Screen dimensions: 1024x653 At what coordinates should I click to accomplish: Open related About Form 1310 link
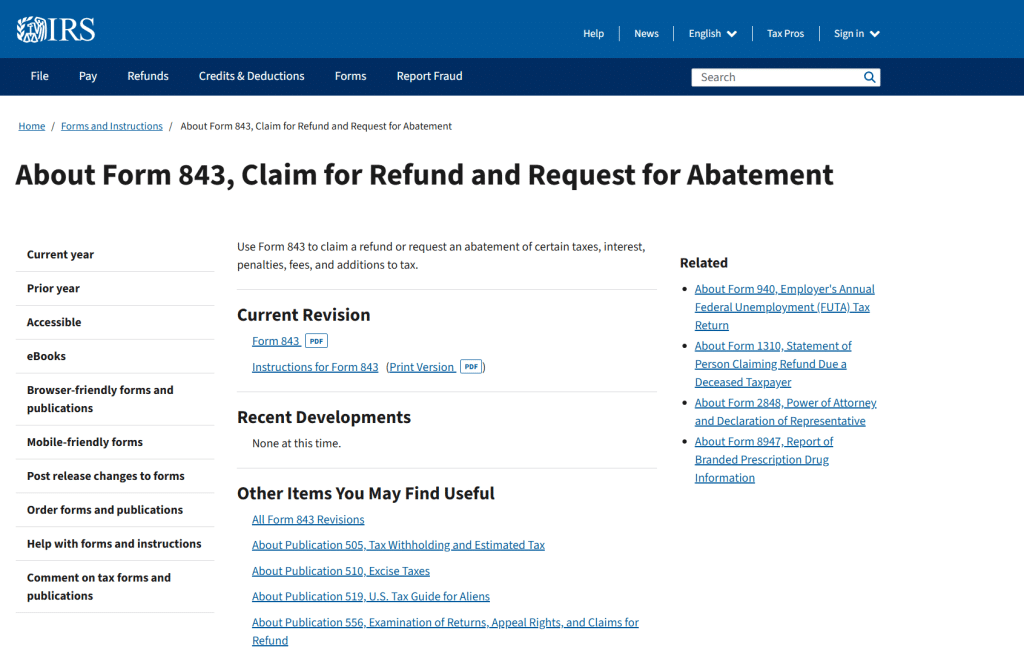(x=773, y=364)
